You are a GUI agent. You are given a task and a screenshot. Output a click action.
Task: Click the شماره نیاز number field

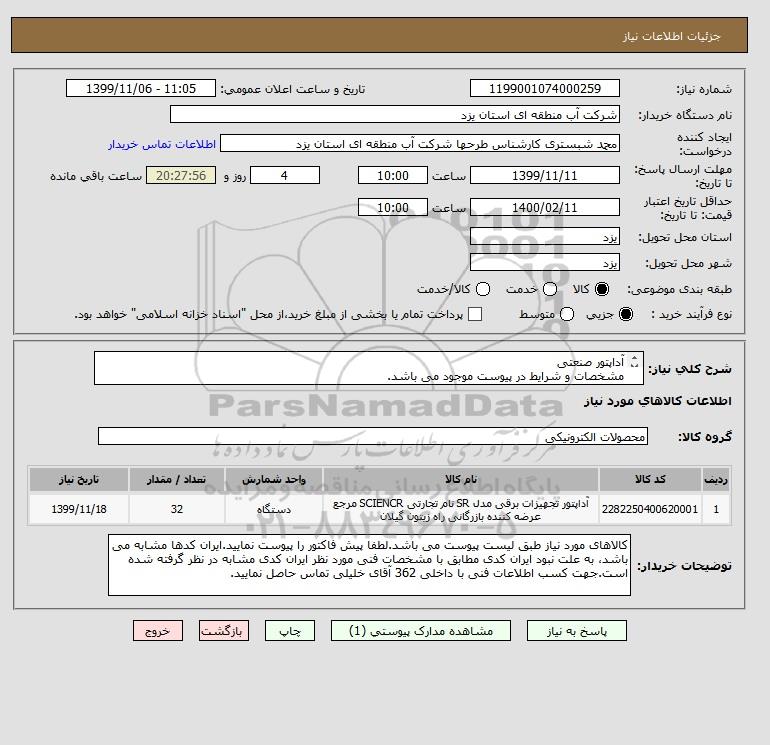click(x=545, y=88)
